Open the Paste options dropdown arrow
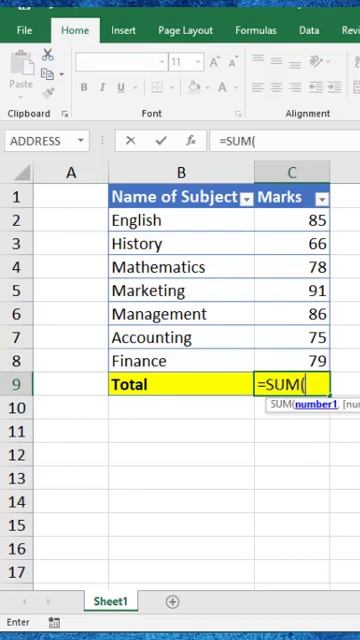This screenshot has height=640, width=360. [21, 98]
